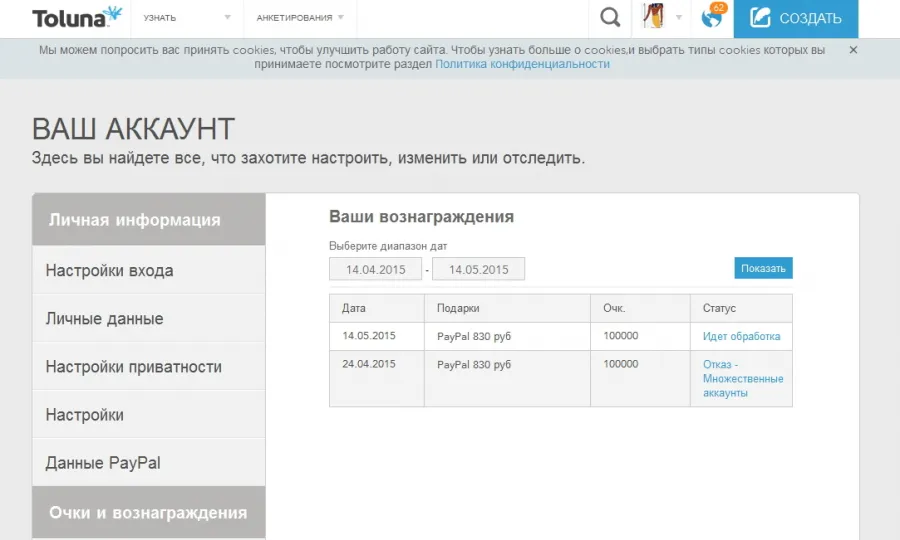This screenshot has height=540, width=900.
Task: Select Очки и вознаграждения section header
Action: tap(149, 512)
